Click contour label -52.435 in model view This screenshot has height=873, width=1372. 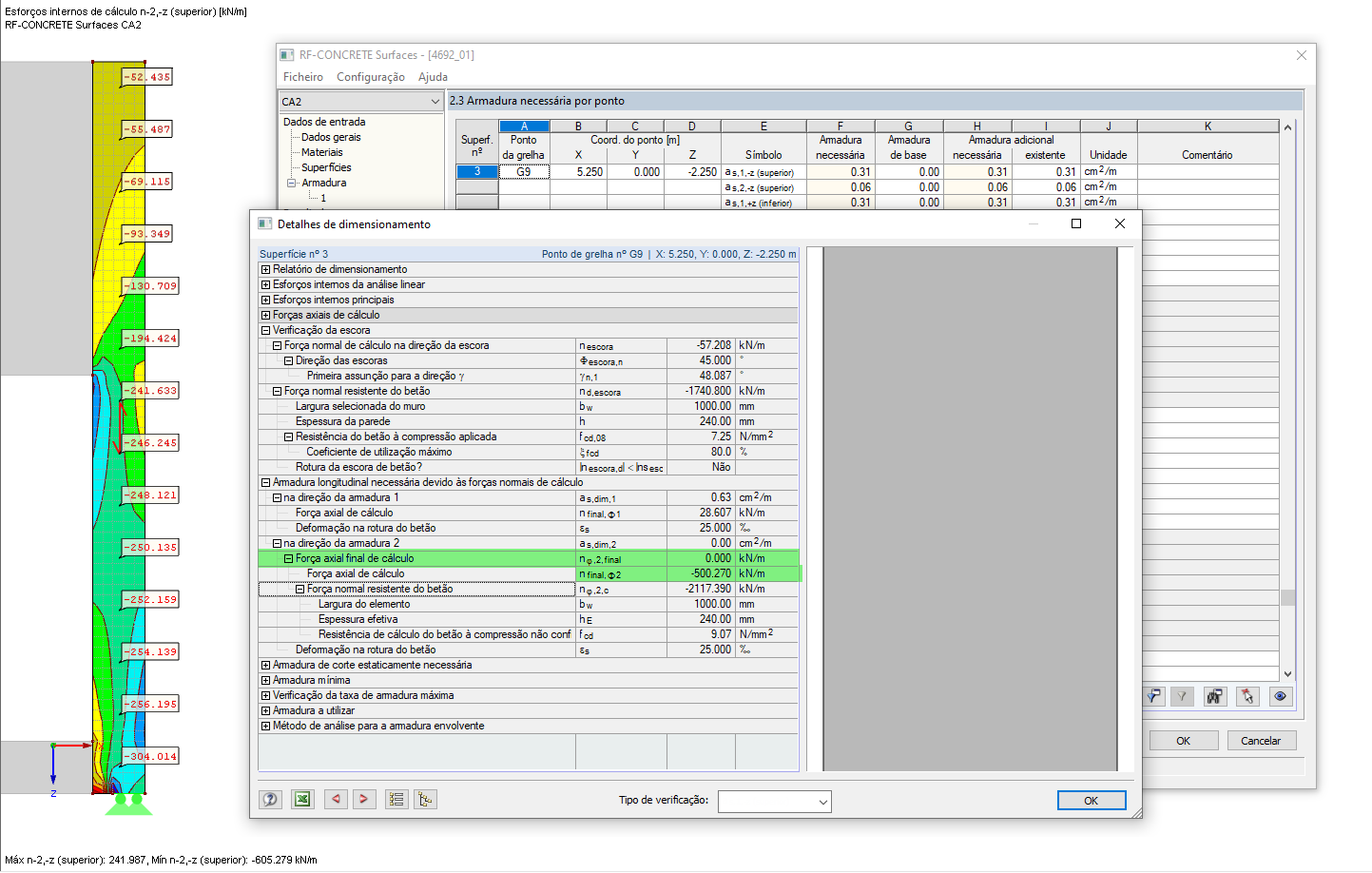click(x=147, y=77)
